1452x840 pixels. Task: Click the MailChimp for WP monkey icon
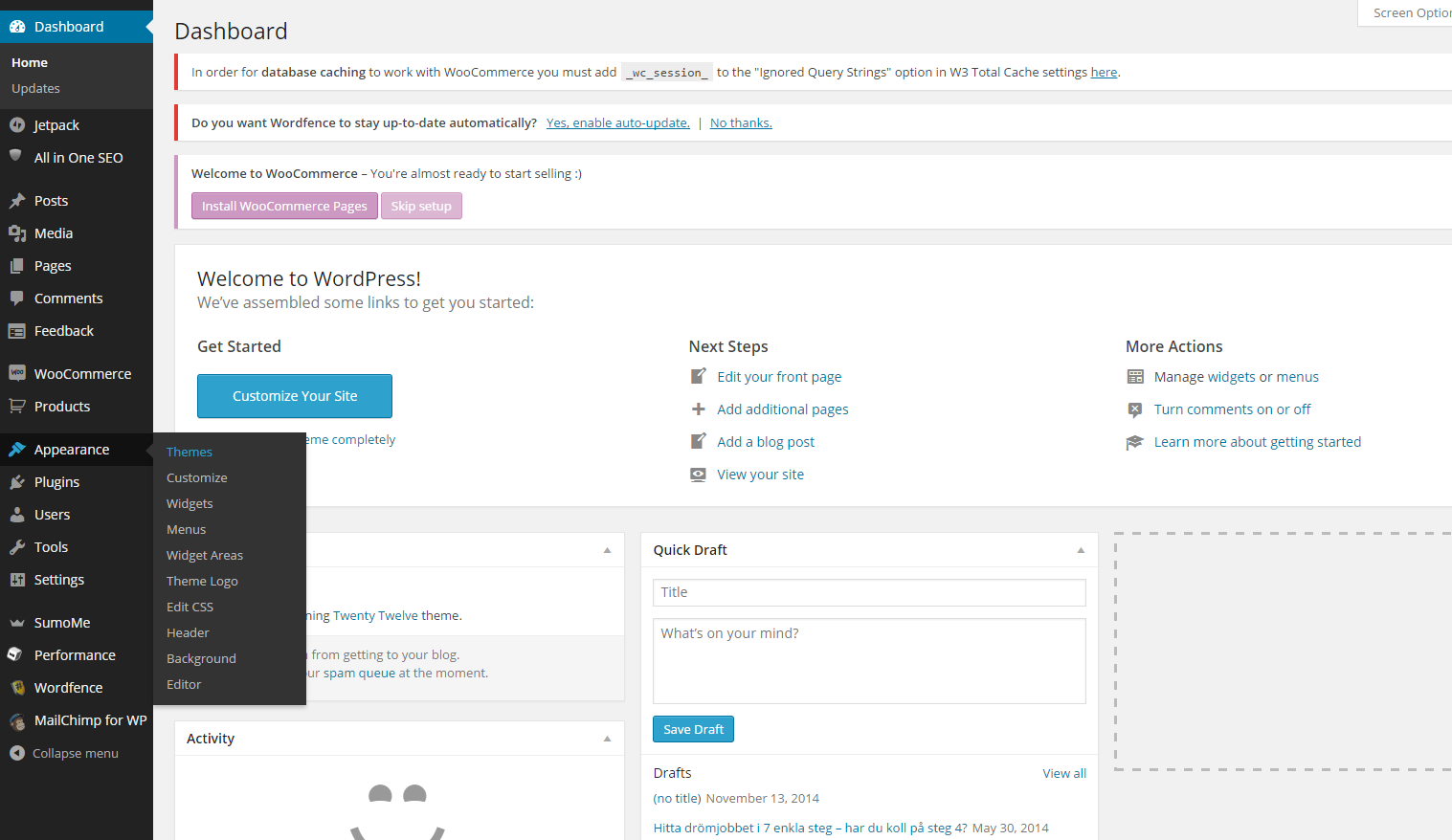coord(17,721)
